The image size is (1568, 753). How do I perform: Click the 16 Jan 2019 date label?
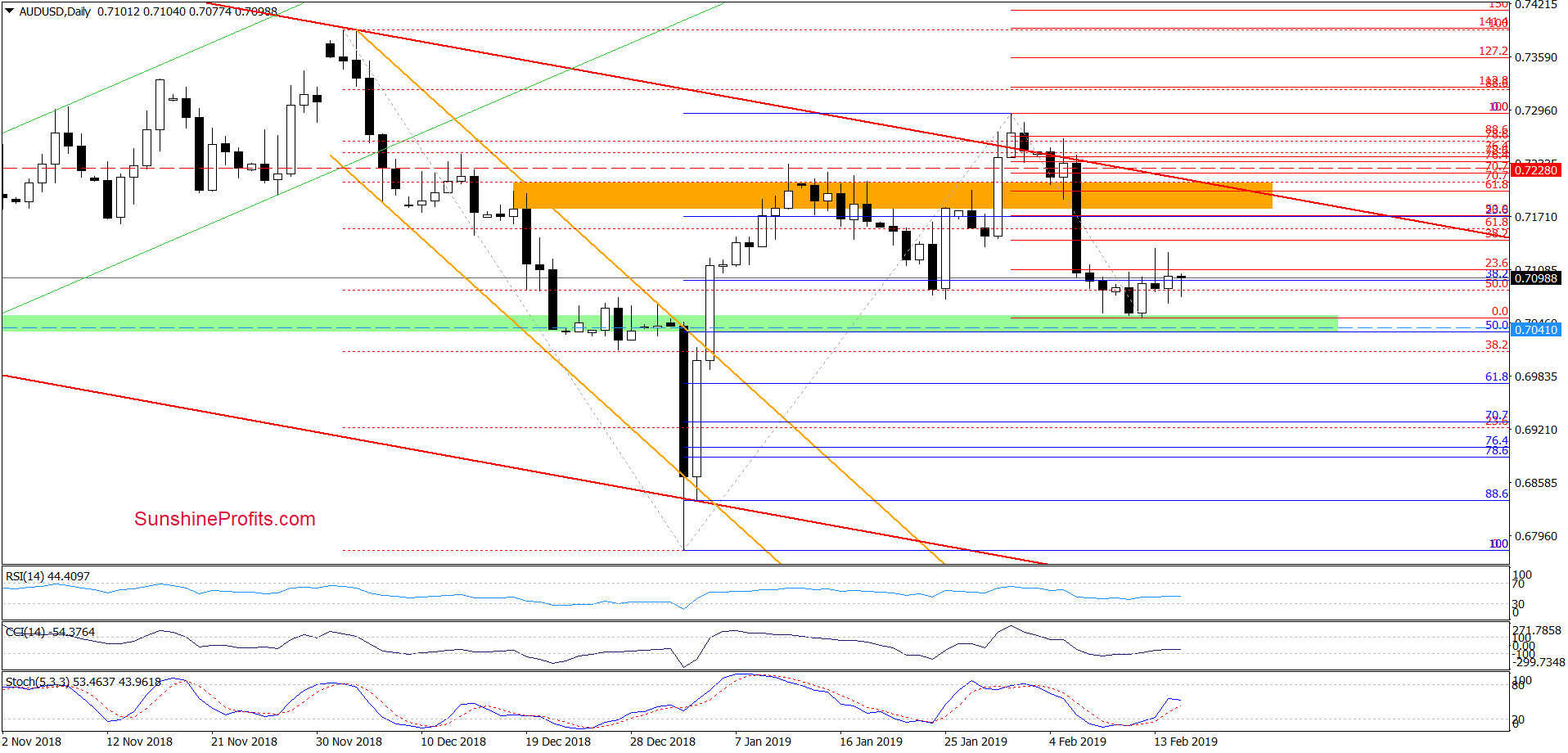[x=871, y=742]
